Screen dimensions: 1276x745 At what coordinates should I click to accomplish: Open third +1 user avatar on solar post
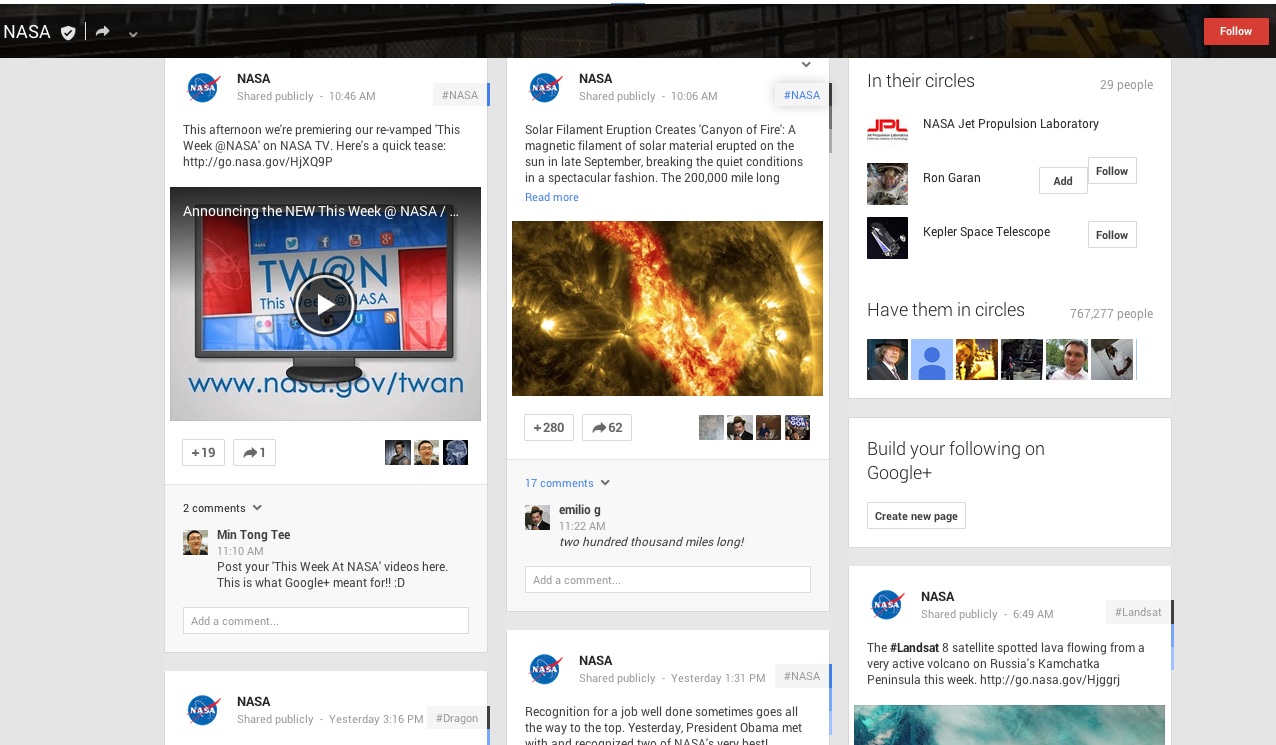768,428
